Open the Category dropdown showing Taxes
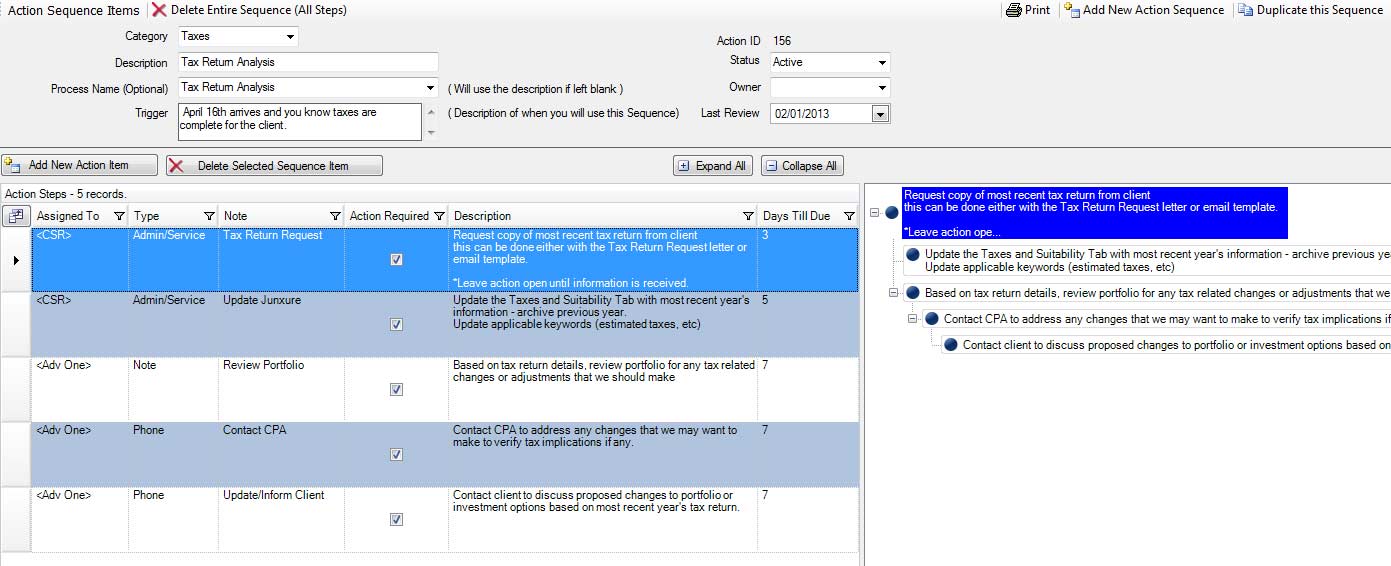 tap(290, 37)
